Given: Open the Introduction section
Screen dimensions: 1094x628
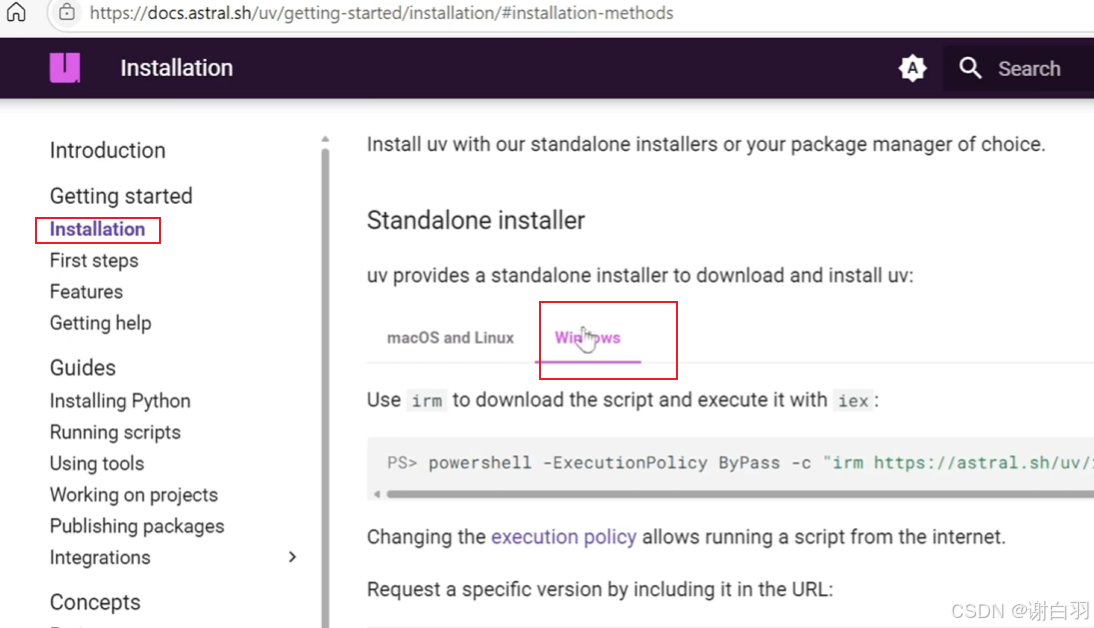Looking at the screenshot, I should (x=107, y=150).
